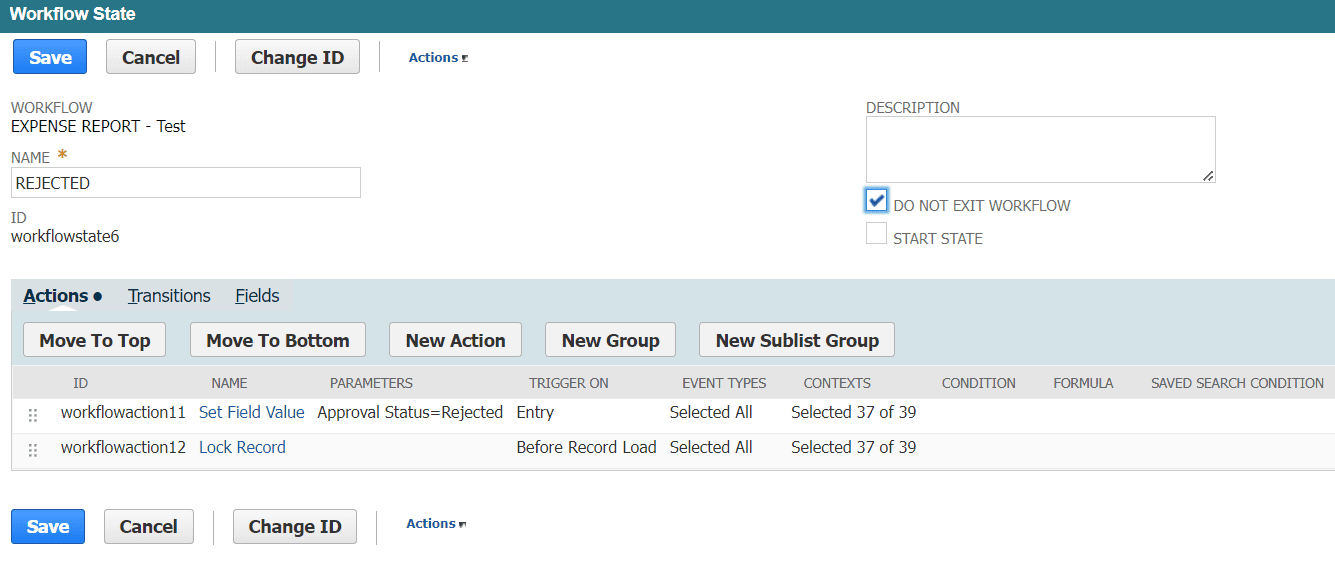Click Selected 37 of 39 in workflowaction12 row
1335x566 pixels.
pyautogui.click(x=853, y=447)
